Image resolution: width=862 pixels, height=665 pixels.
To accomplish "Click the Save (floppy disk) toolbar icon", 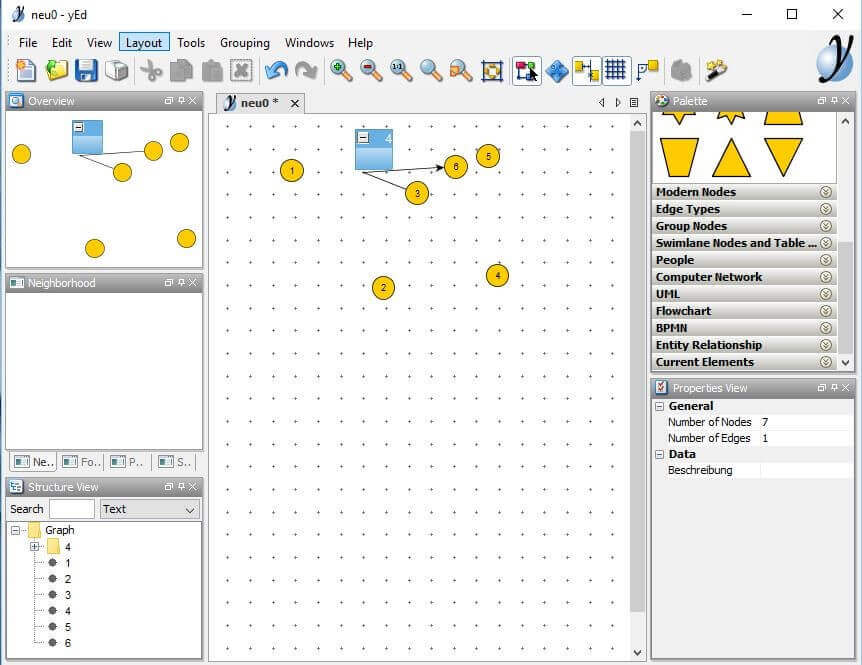I will 86,71.
